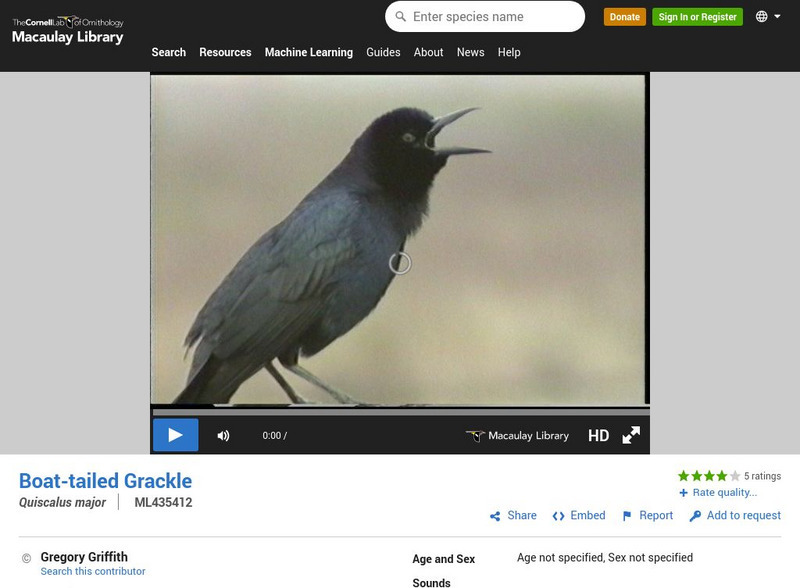Play the Boat-tailed Grackle video

pos(176,435)
